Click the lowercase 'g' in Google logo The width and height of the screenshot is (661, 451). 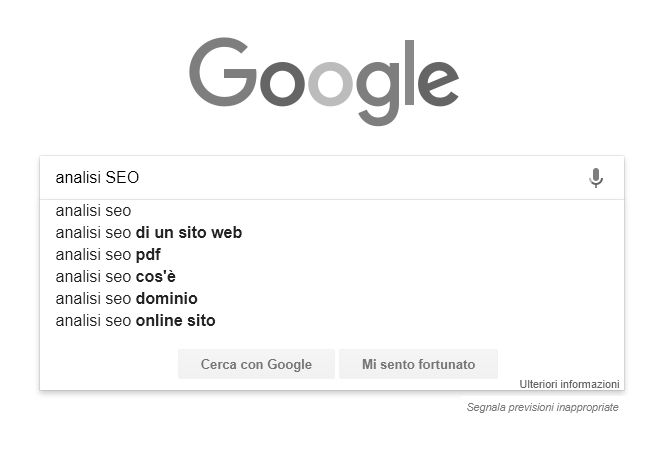[x=378, y=93]
